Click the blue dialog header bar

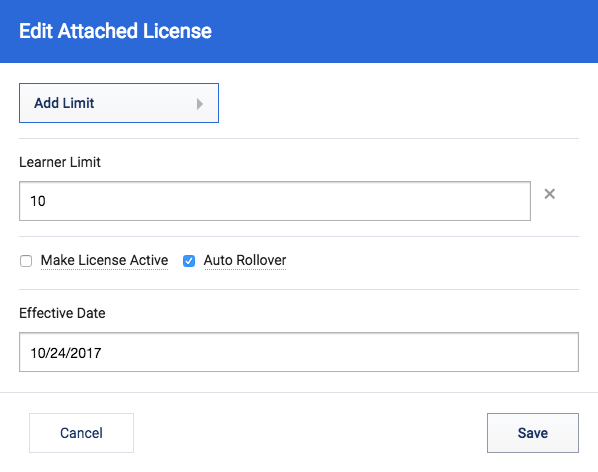(x=299, y=31)
